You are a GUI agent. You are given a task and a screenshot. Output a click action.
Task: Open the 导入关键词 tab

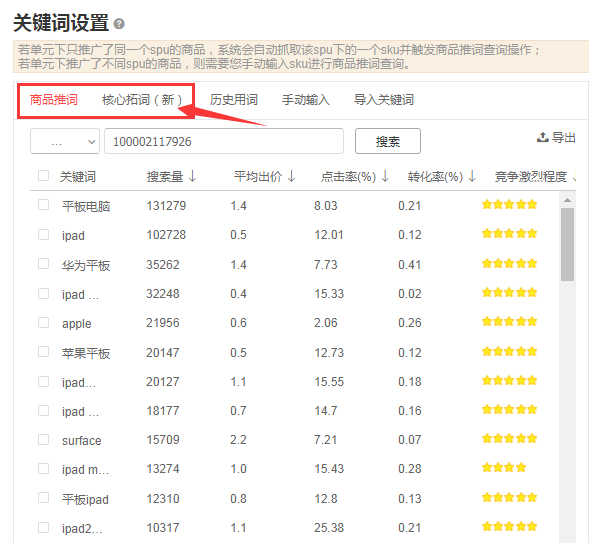pos(384,100)
